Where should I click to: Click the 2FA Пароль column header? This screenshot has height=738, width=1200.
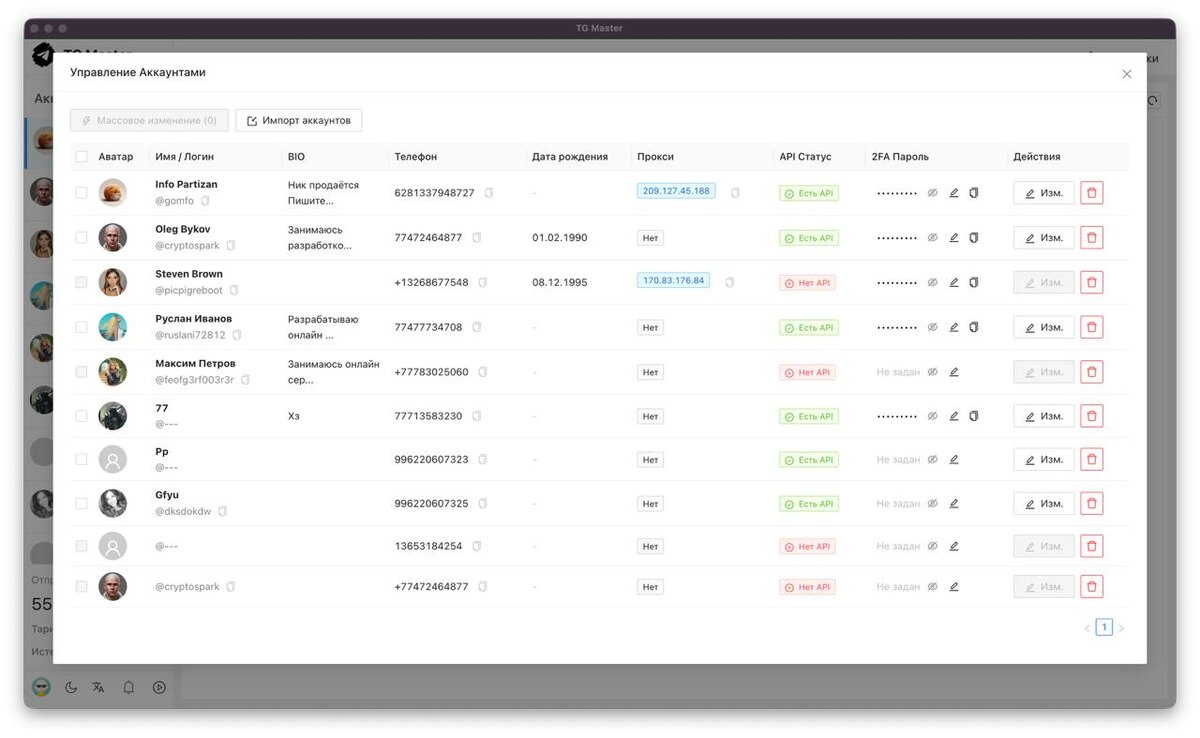pos(900,156)
